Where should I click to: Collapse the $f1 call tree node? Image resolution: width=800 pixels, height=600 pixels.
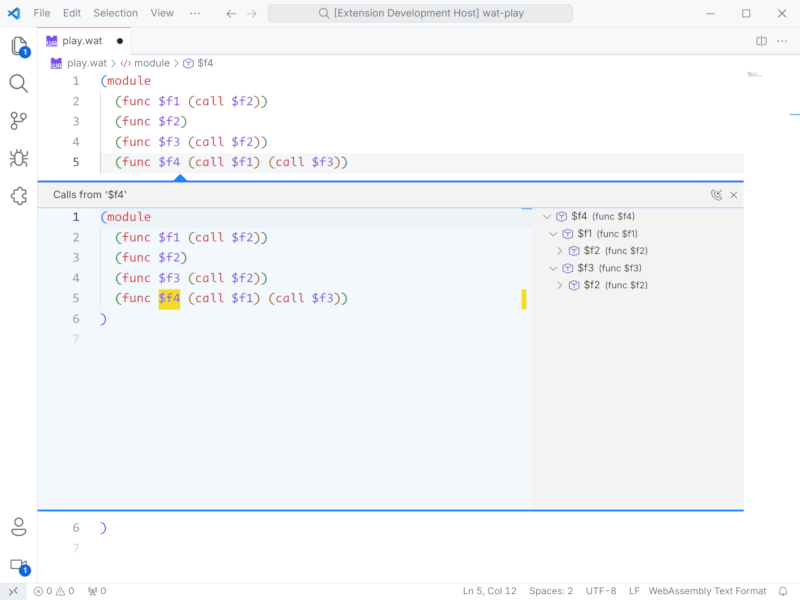point(554,233)
